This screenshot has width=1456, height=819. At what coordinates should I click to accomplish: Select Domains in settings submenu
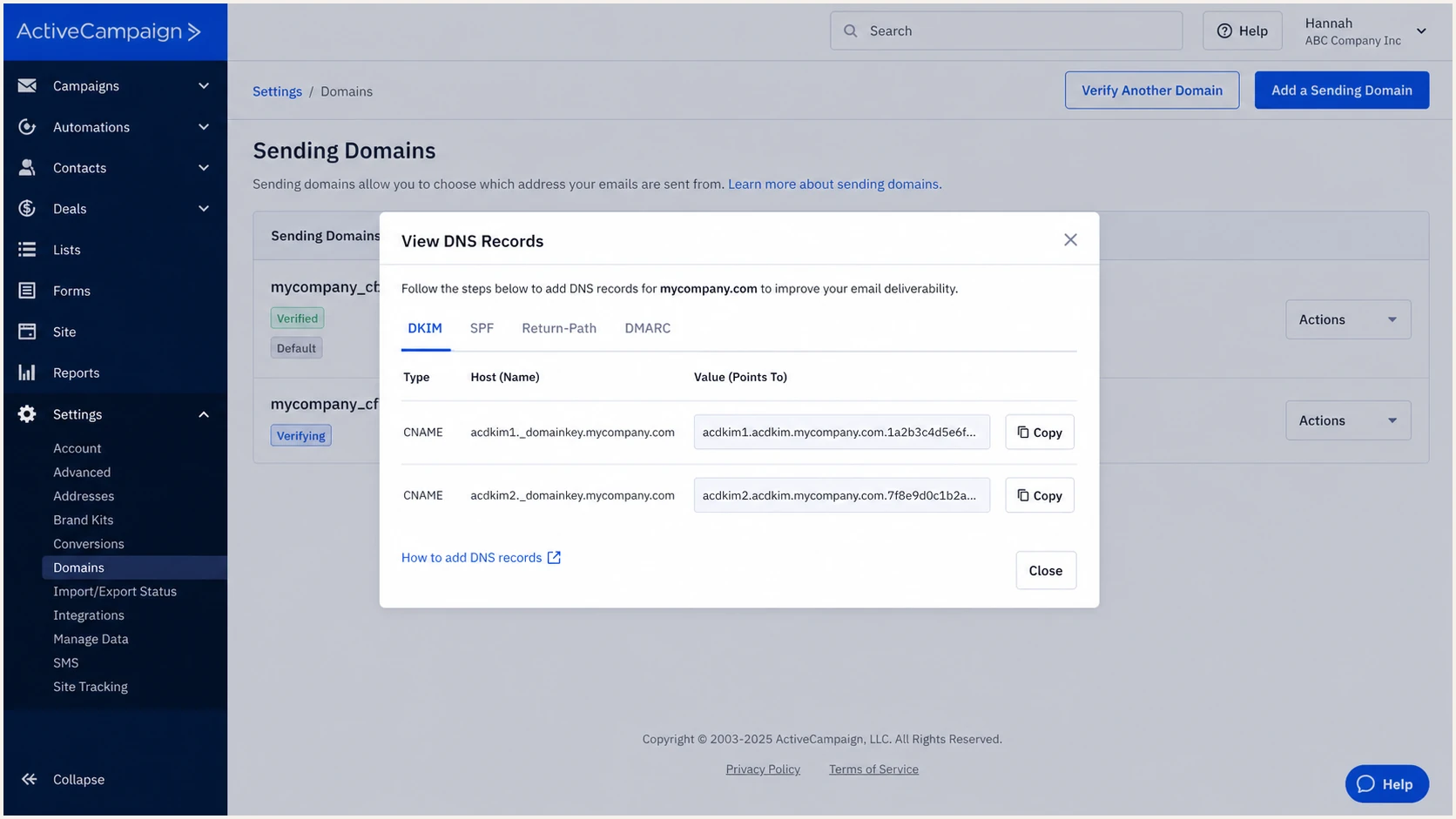(134, 567)
